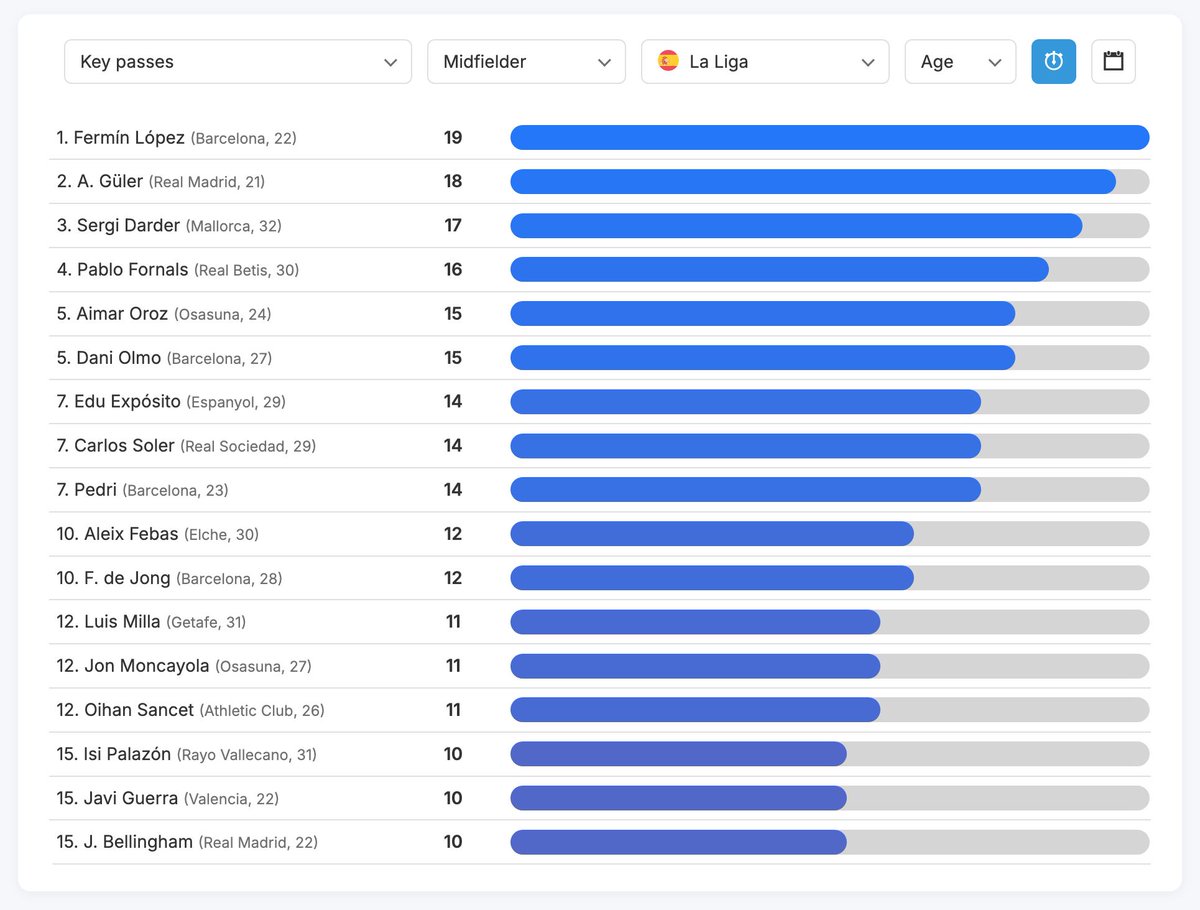Click the Spain flag in league selector

[x=668, y=61]
